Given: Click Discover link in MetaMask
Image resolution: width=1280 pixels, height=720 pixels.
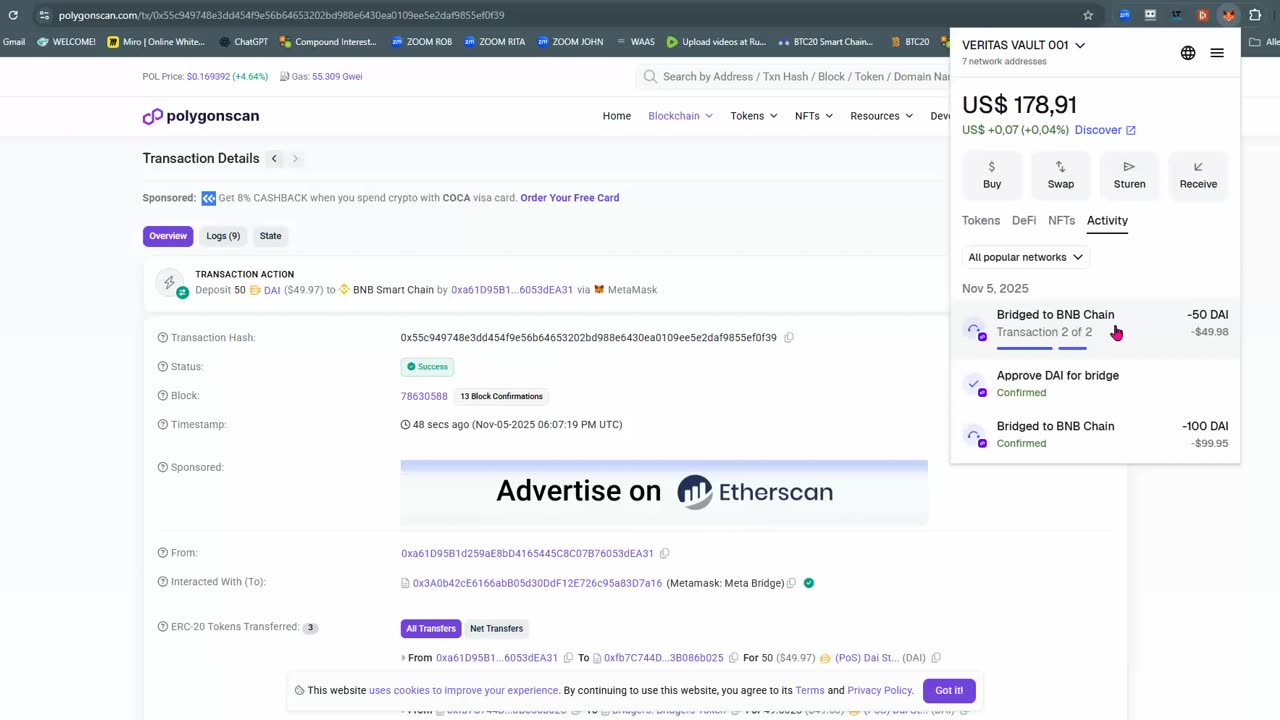Looking at the screenshot, I should [x=1105, y=130].
